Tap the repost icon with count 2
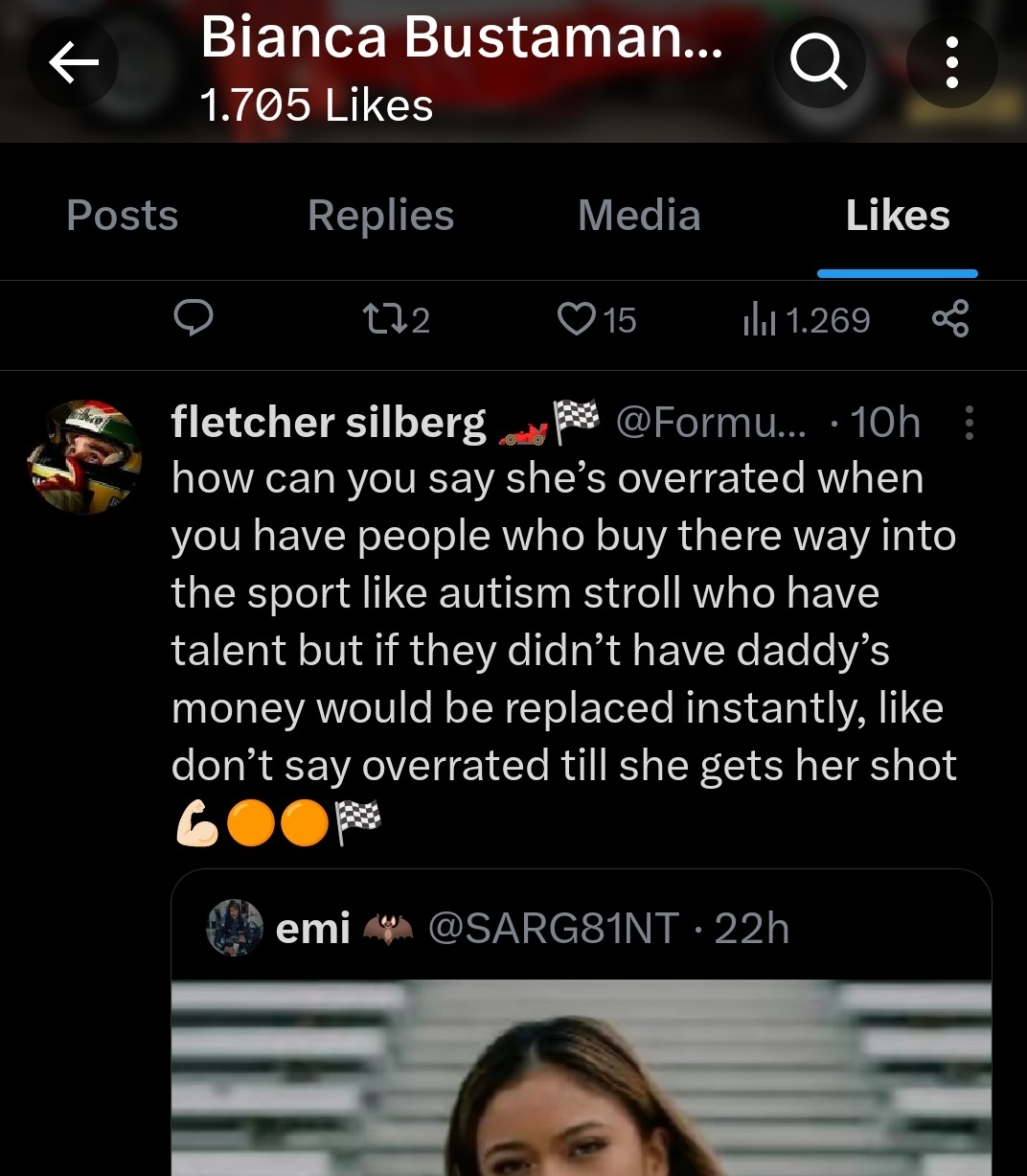The height and width of the screenshot is (1176, 1027). tap(394, 319)
